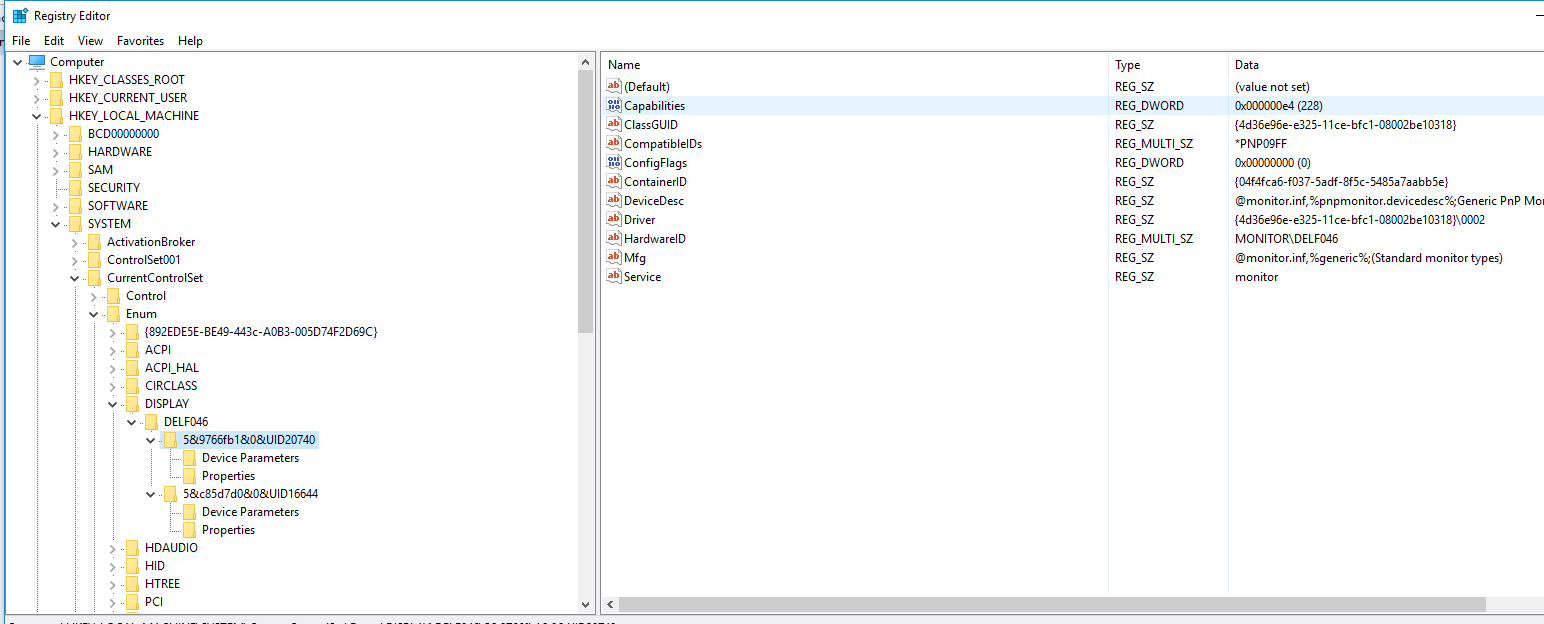Click the DWORD icon of the Capabilities value
Screen dimensions: 1544x624
614,106
